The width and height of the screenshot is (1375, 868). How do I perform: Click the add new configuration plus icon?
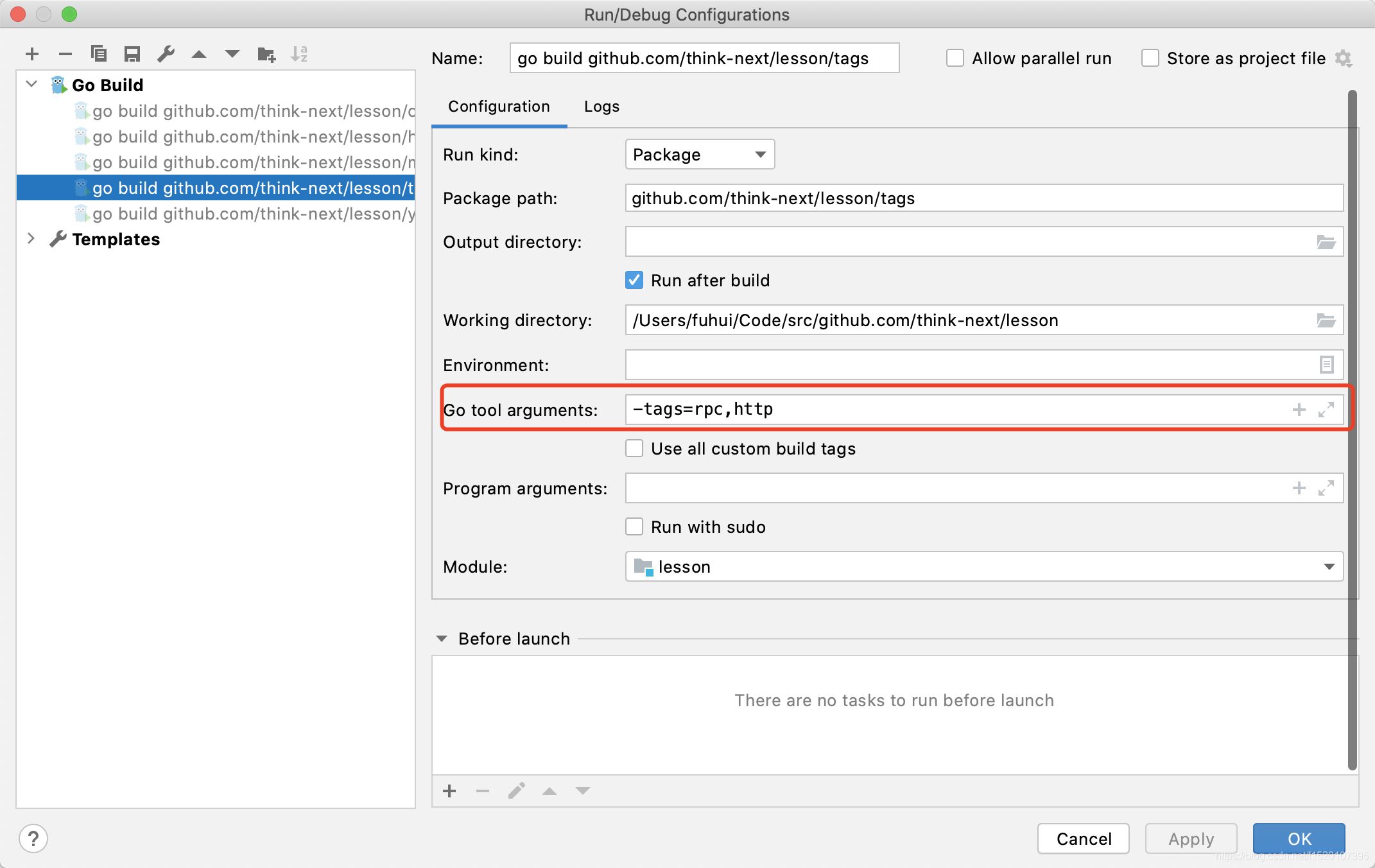click(x=32, y=55)
